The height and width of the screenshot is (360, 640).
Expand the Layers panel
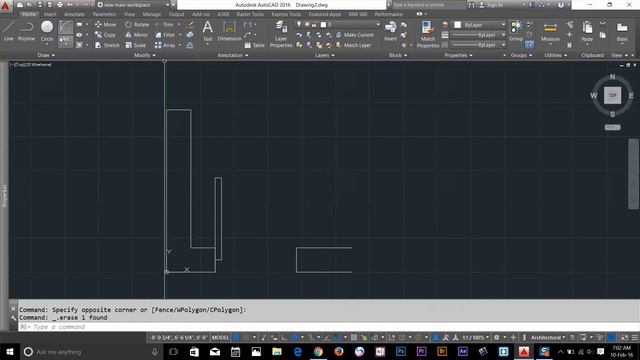(324, 55)
